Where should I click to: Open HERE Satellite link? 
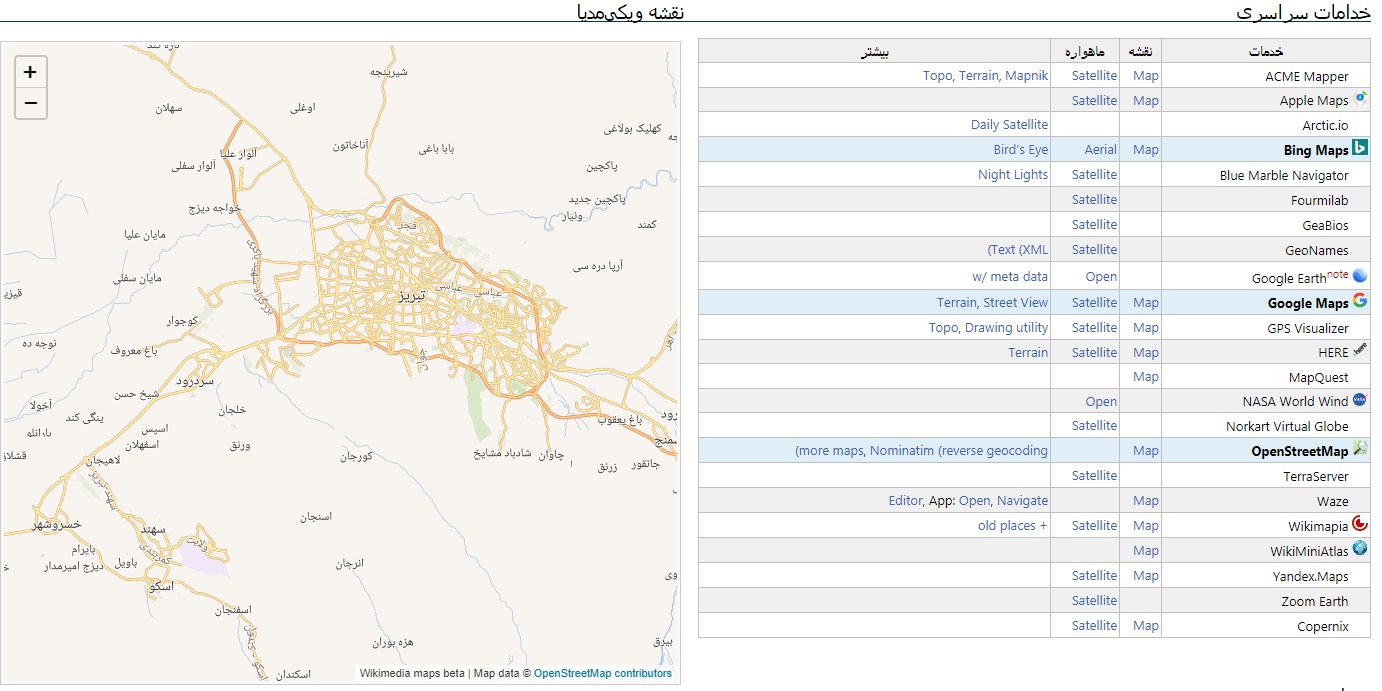pos(1094,353)
